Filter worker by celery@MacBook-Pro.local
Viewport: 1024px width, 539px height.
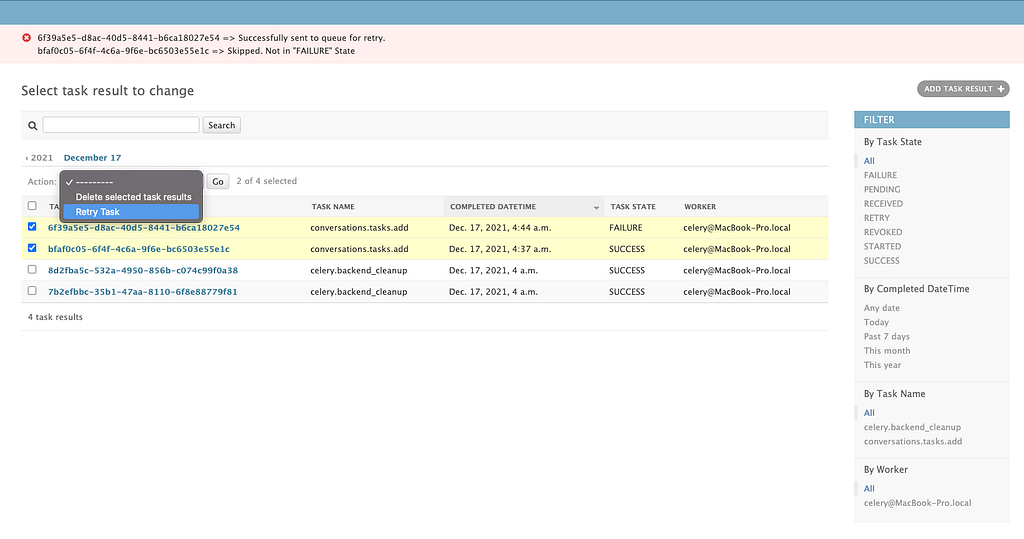click(918, 503)
